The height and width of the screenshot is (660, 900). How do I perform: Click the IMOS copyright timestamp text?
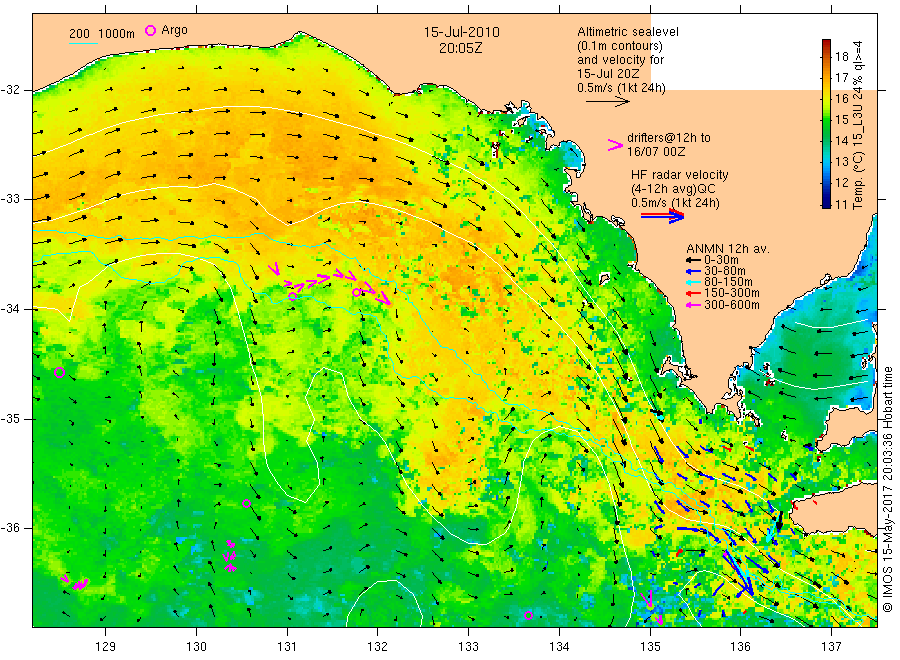887,490
